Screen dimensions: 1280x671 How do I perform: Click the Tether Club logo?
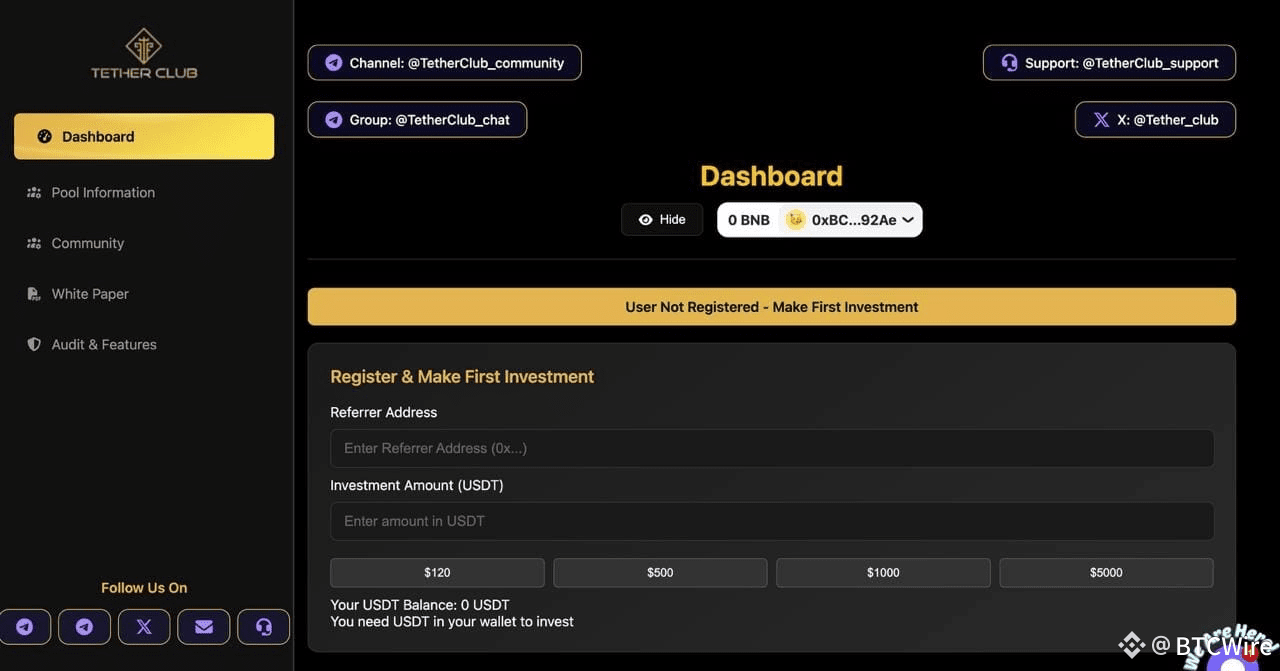point(144,54)
